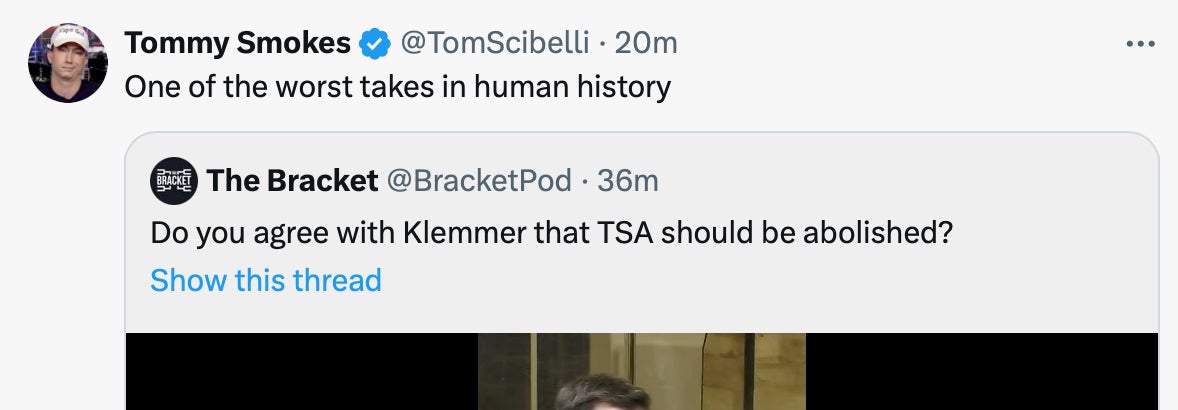Click the quoted text about abolishing TSA

tap(551, 233)
